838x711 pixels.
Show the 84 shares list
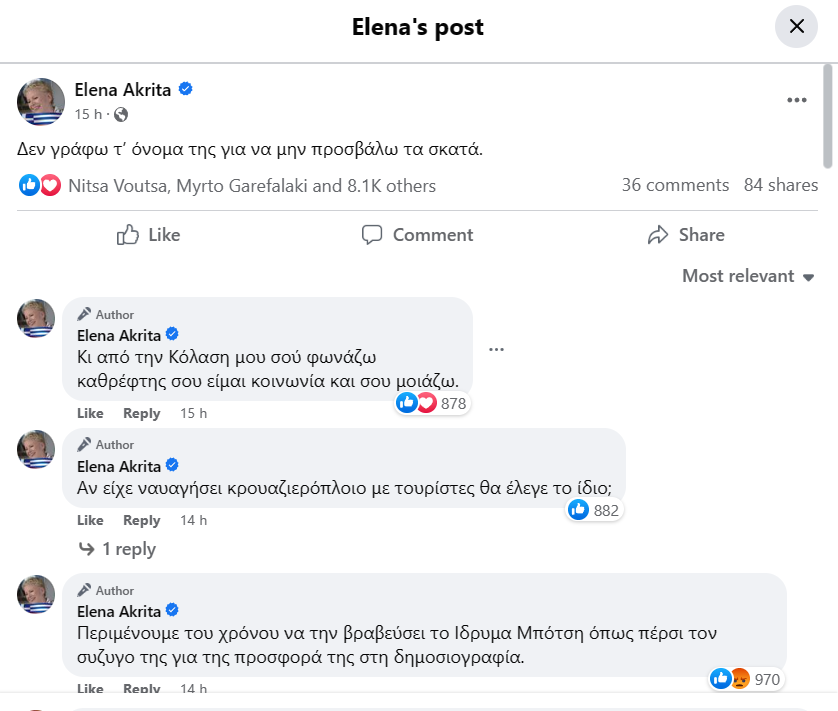pos(780,185)
